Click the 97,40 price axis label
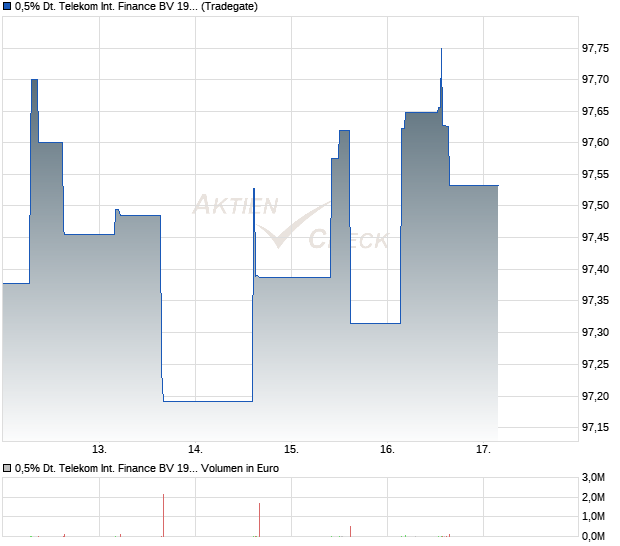The image size is (620, 546). 595,269
